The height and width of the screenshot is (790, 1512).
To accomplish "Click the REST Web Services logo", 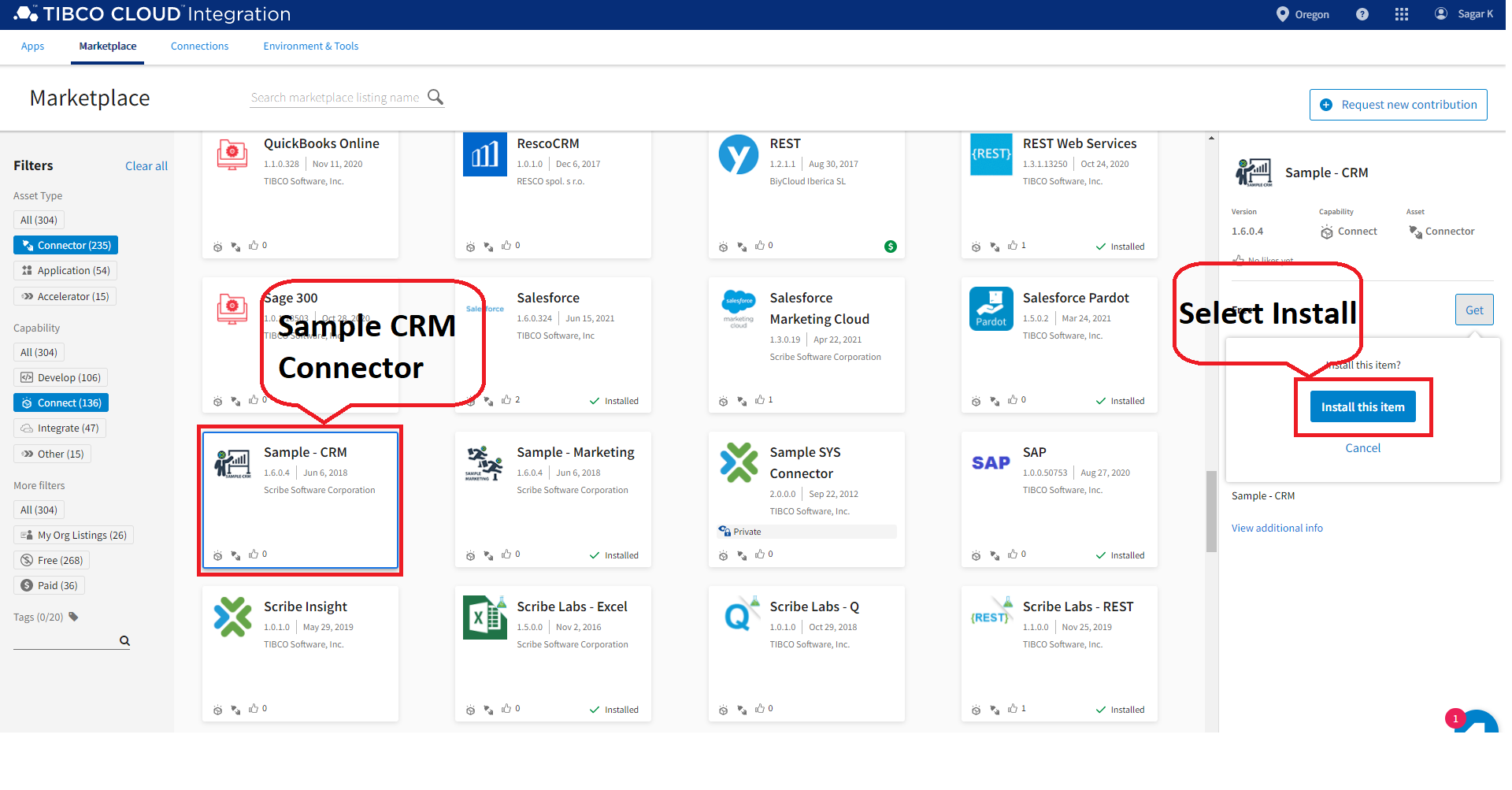I will point(991,154).
